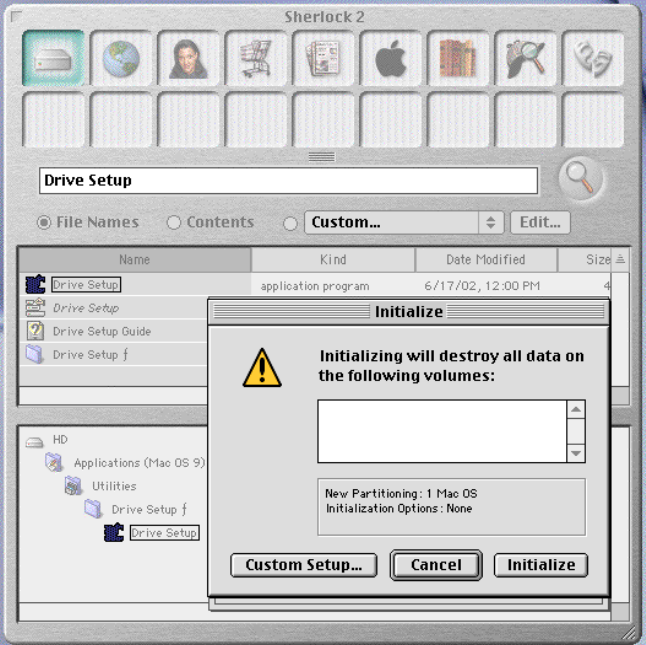Click the Drive Setup ƒ folder icon in results
The width and height of the screenshot is (646, 645).
click(35, 355)
